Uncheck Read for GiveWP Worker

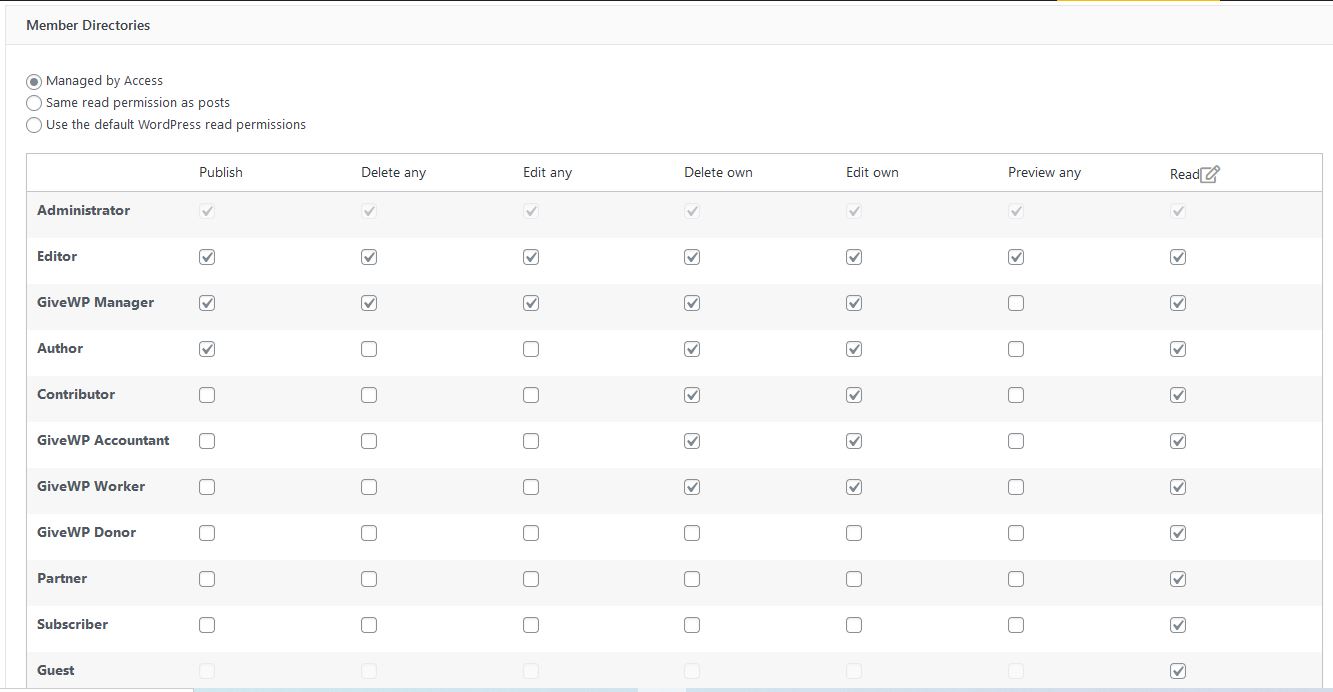pyautogui.click(x=1178, y=487)
